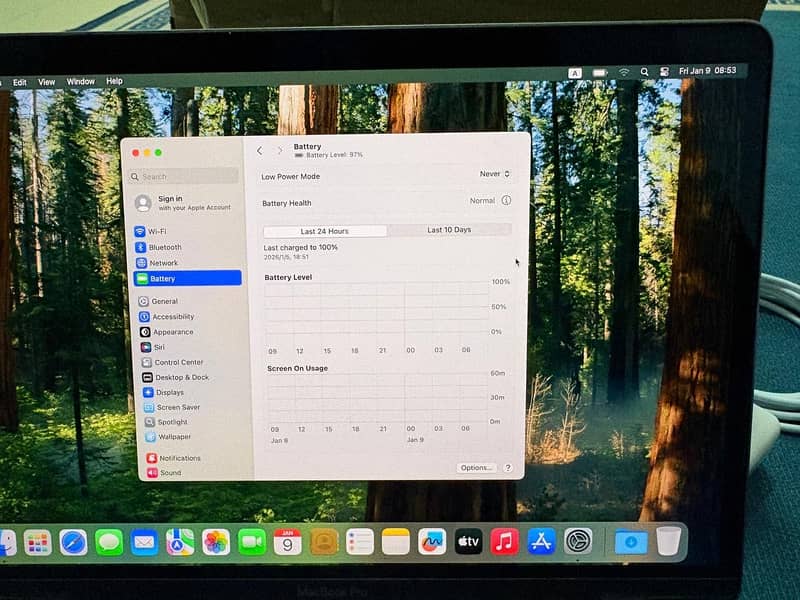Open the Low Power Mode dropdown
The width and height of the screenshot is (800, 600).
pyautogui.click(x=495, y=174)
